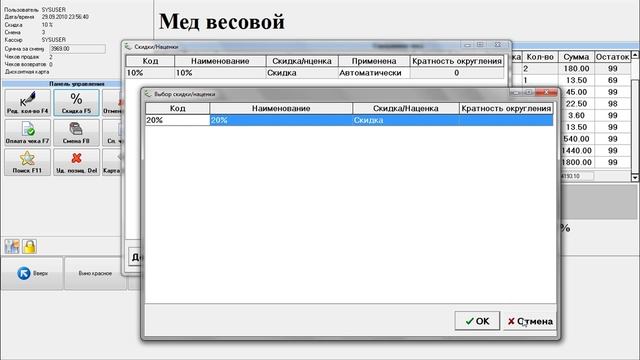
Task: Click the remainder value 69
Action: click(612, 80)
